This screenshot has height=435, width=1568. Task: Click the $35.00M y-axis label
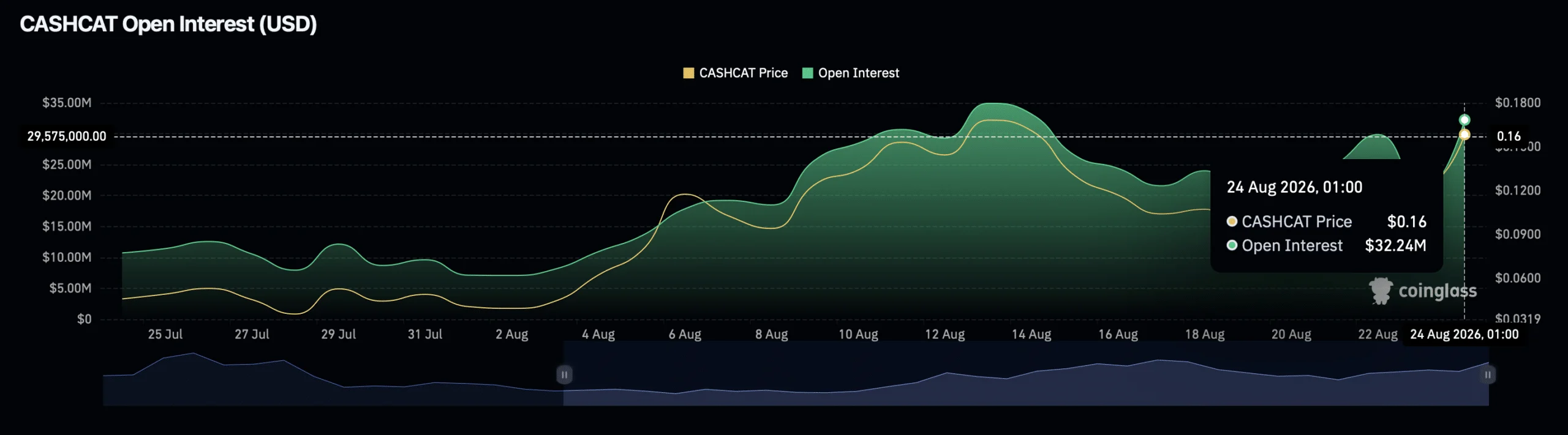67,103
